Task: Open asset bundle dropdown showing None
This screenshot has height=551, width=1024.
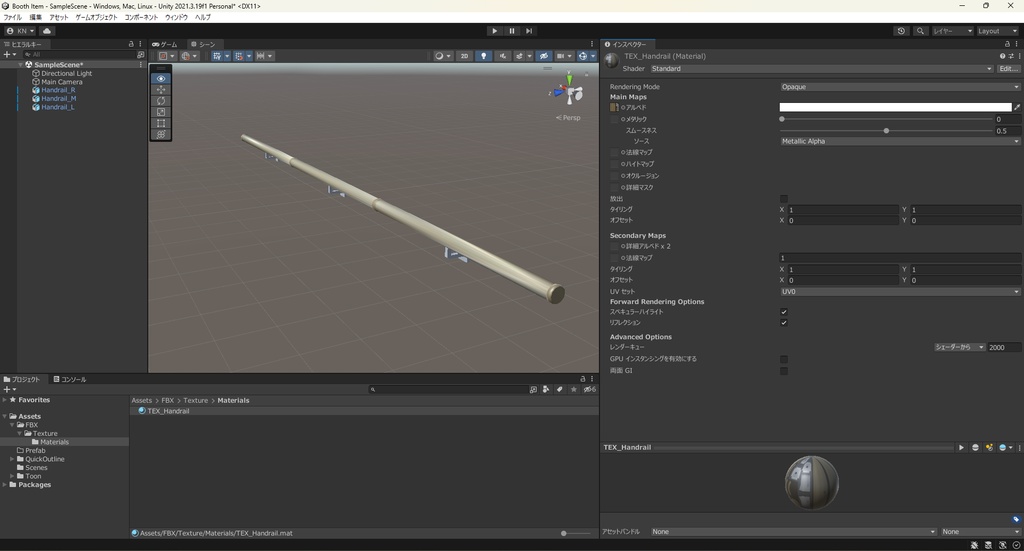Action: coord(793,531)
